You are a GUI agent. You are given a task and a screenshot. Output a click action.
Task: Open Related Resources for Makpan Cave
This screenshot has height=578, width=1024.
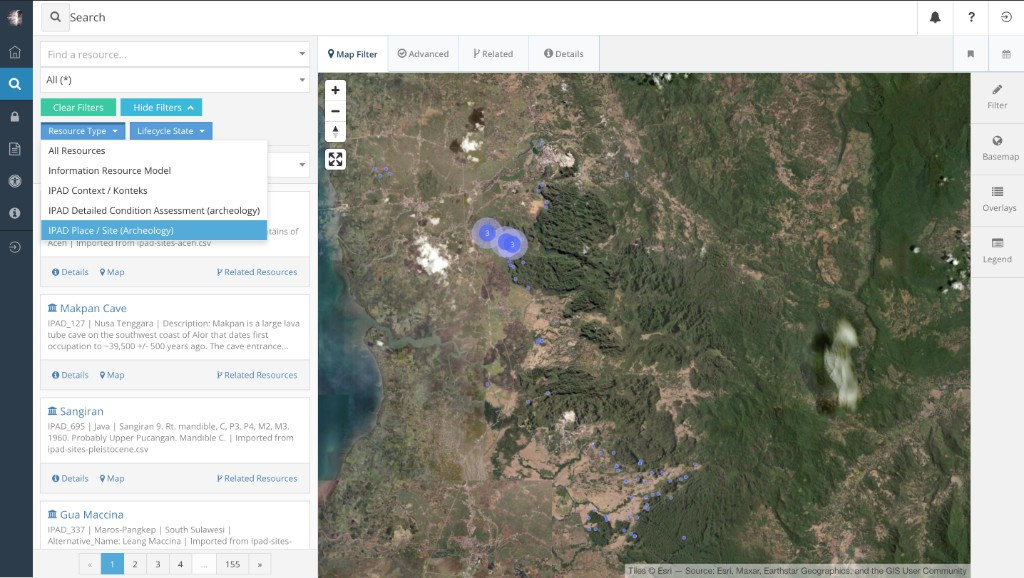tap(257, 375)
